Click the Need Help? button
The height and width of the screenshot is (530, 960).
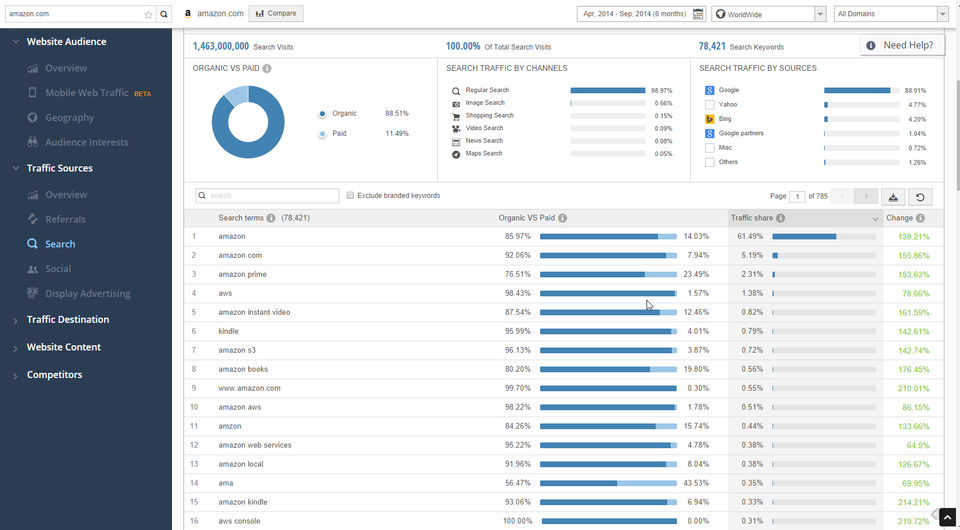click(902, 45)
